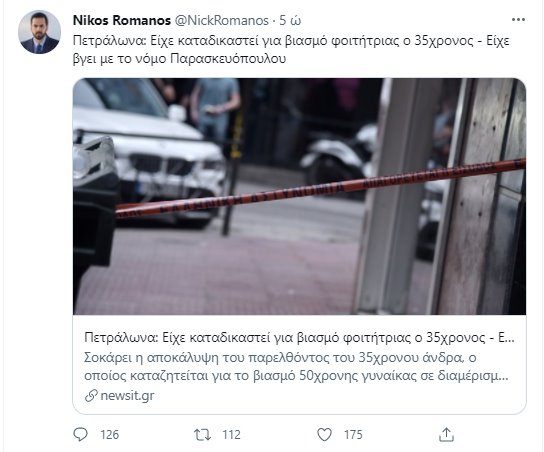Image resolution: width=544 pixels, height=452 pixels.
Task: Like the tweet with the heart icon
Action: [324, 434]
